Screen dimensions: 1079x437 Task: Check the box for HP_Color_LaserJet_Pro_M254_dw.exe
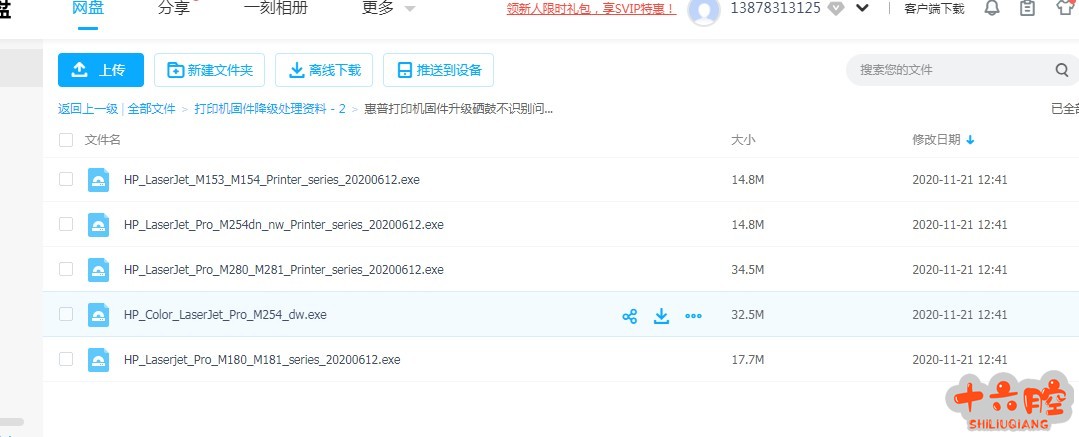tap(66, 315)
